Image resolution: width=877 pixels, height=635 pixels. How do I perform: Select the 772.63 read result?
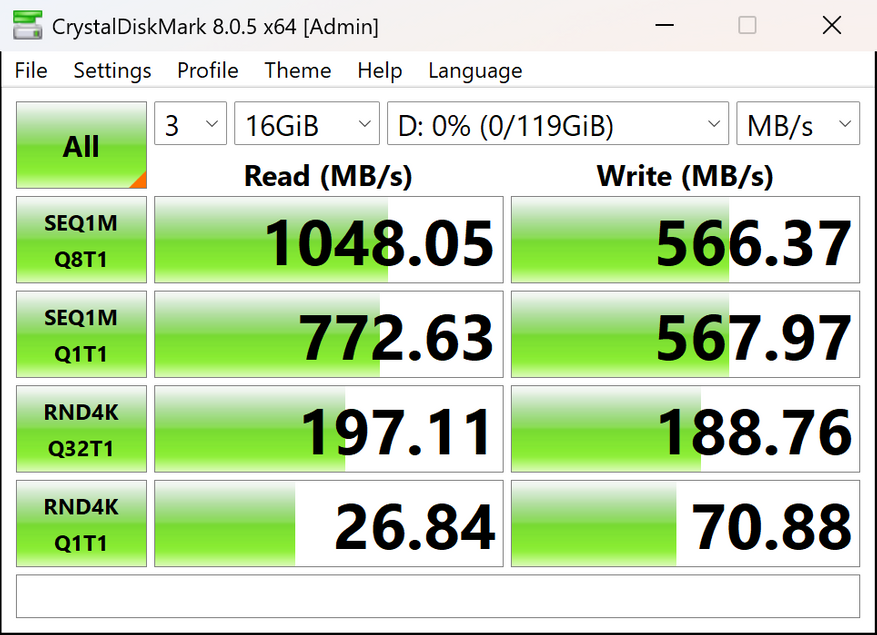click(x=329, y=335)
